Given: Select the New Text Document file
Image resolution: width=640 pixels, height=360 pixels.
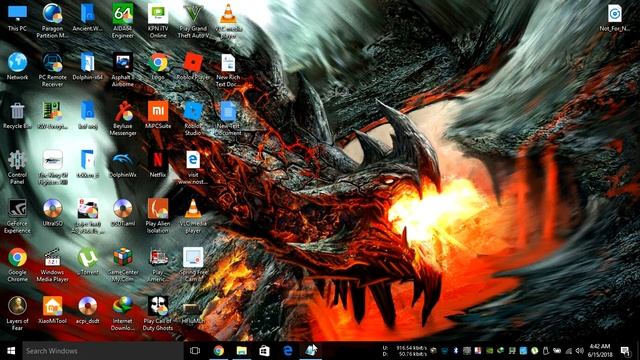Looking at the screenshot, I should click(228, 119).
